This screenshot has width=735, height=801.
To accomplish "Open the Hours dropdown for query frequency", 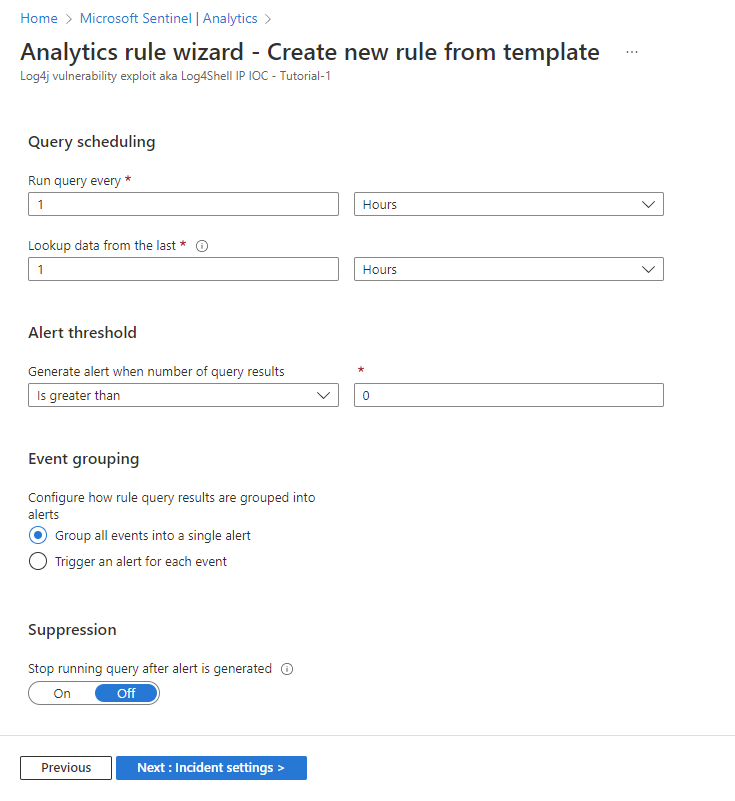I will [508, 204].
